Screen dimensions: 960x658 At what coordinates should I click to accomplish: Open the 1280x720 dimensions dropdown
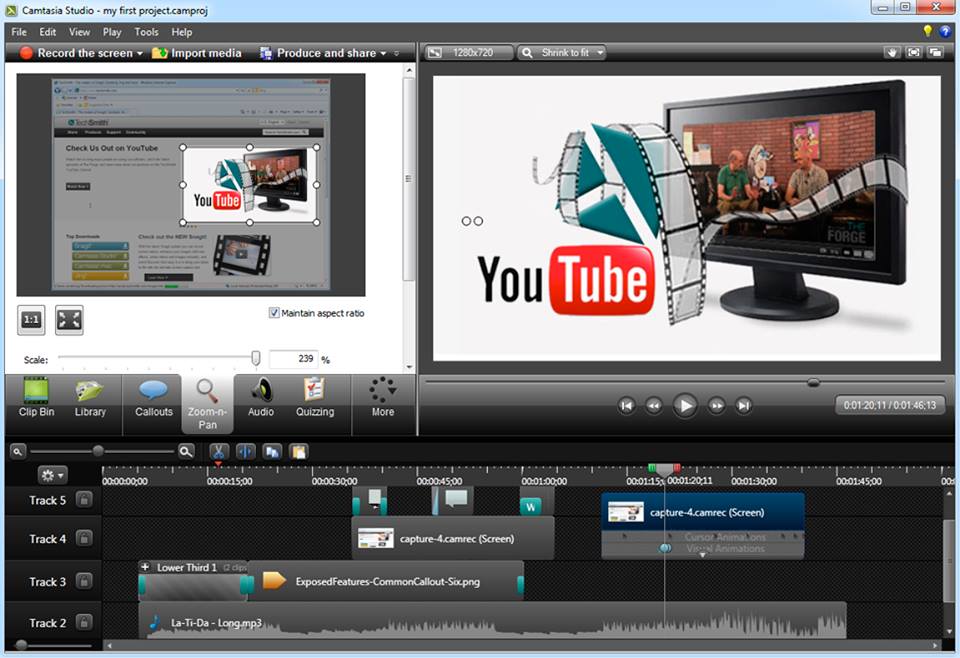pyautogui.click(x=470, y=53)
